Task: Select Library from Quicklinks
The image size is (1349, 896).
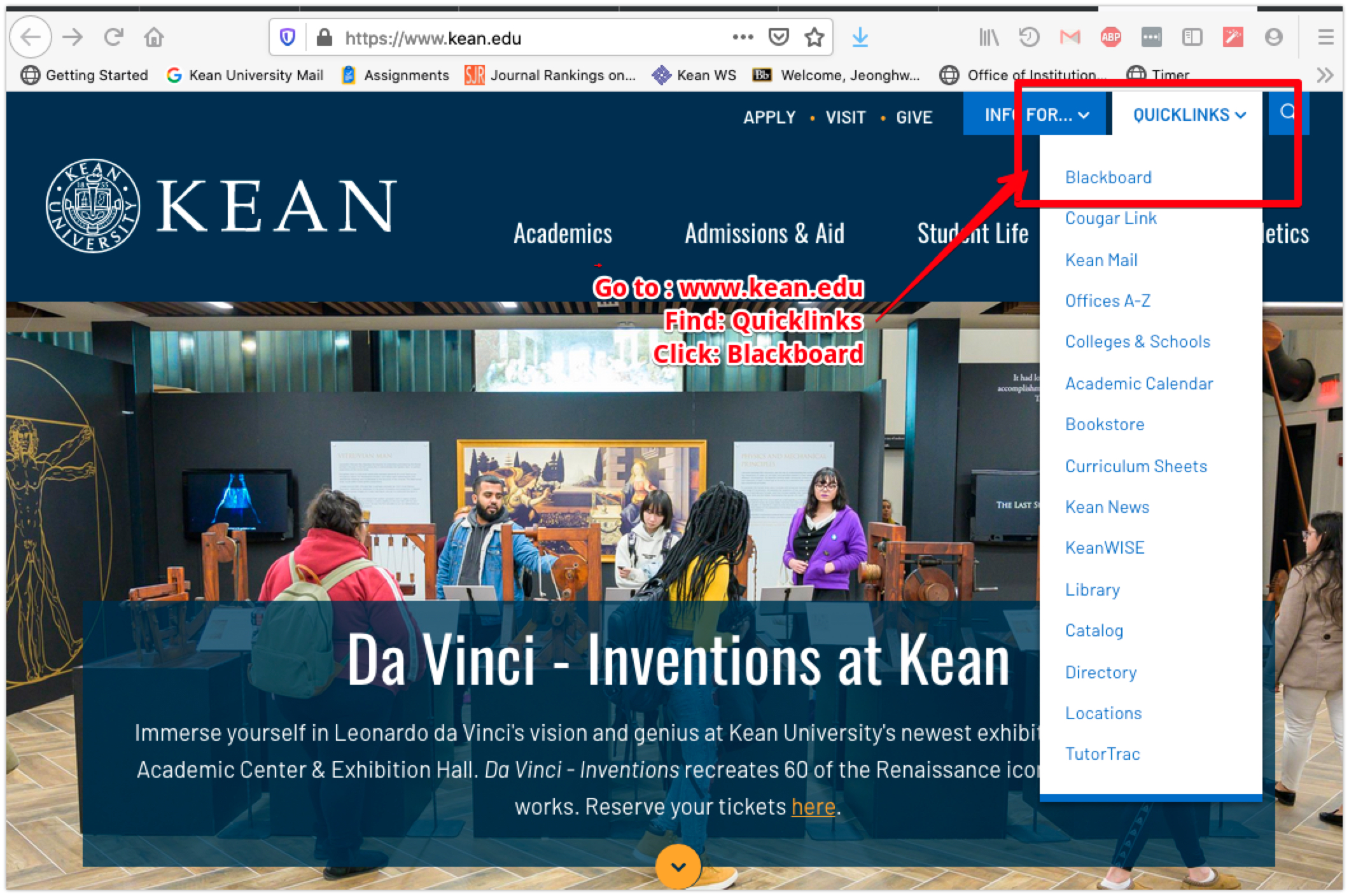Action: coord(1093,589)
